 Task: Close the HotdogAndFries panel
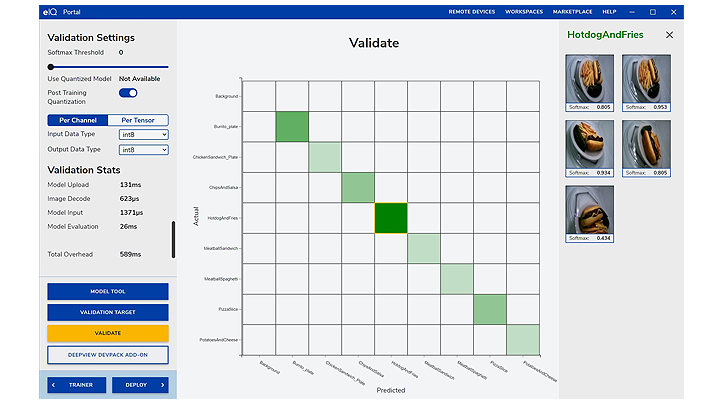tap(669, 35)
